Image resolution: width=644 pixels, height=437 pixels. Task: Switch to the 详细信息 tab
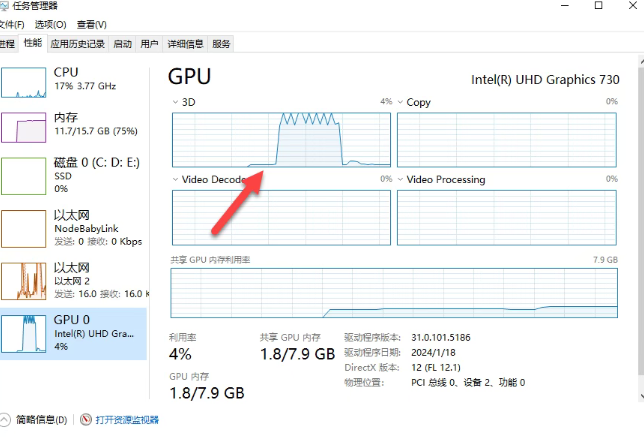(x=185, y=44)
